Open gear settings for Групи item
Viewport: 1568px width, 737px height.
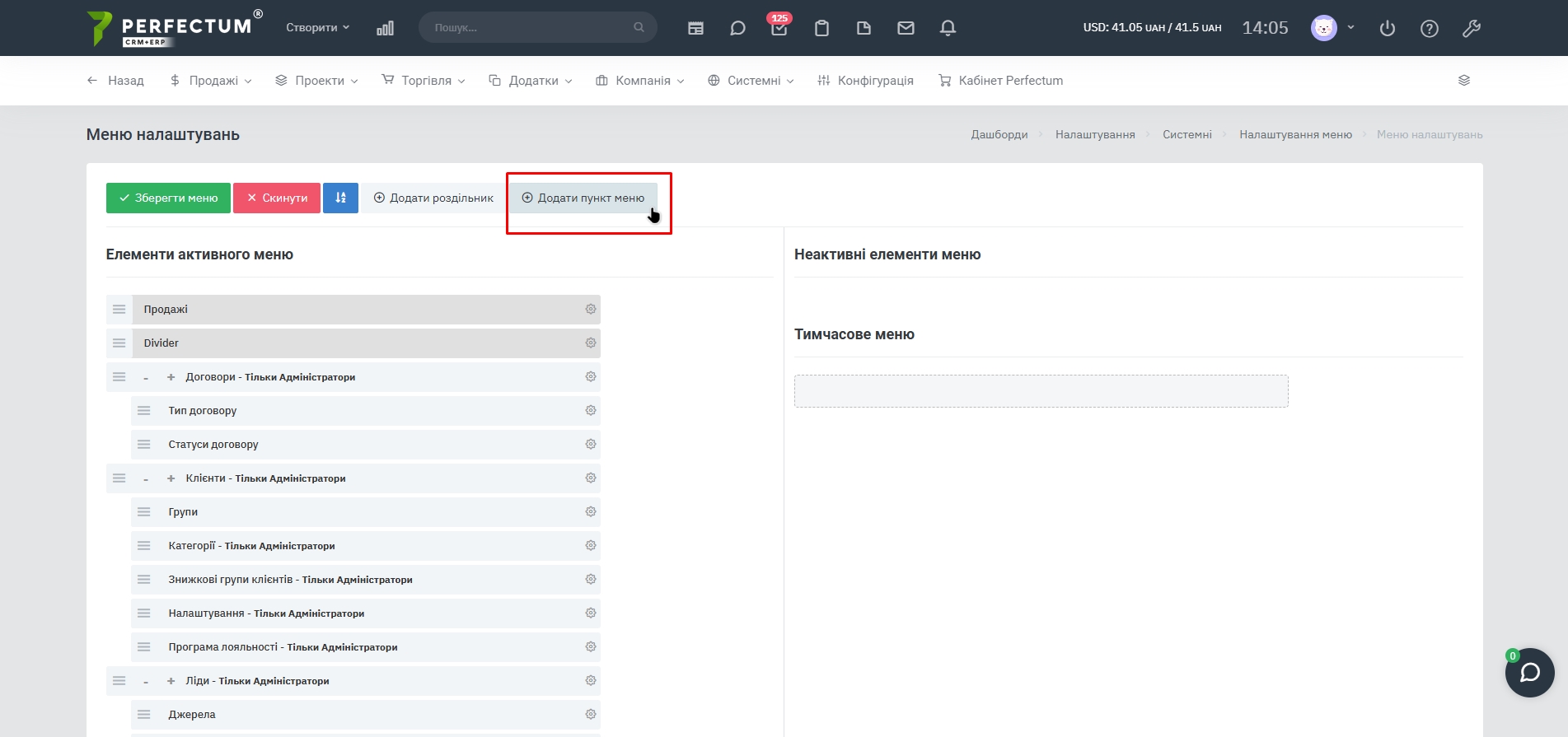point(591,511)
